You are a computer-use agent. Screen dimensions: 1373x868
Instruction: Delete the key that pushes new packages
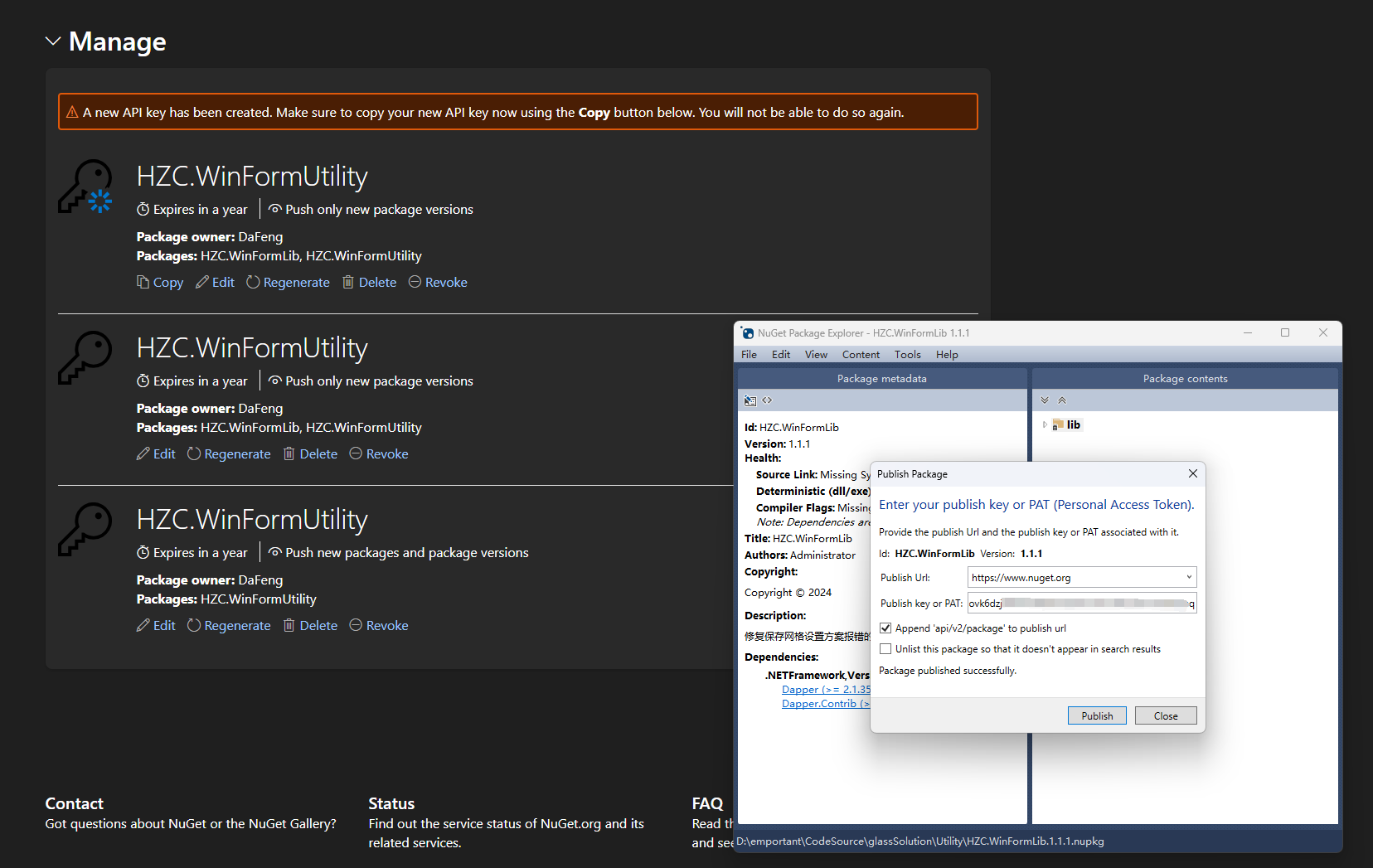(311, 626)
